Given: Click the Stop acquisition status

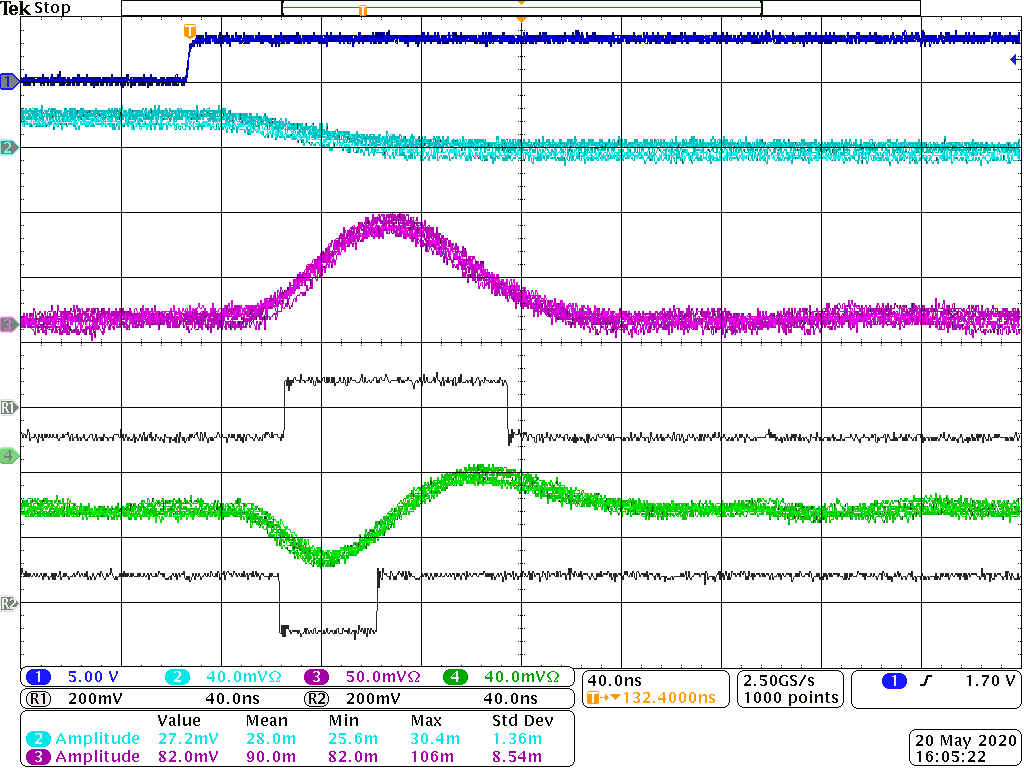Looking at the screenshot, I should point(52,8).
